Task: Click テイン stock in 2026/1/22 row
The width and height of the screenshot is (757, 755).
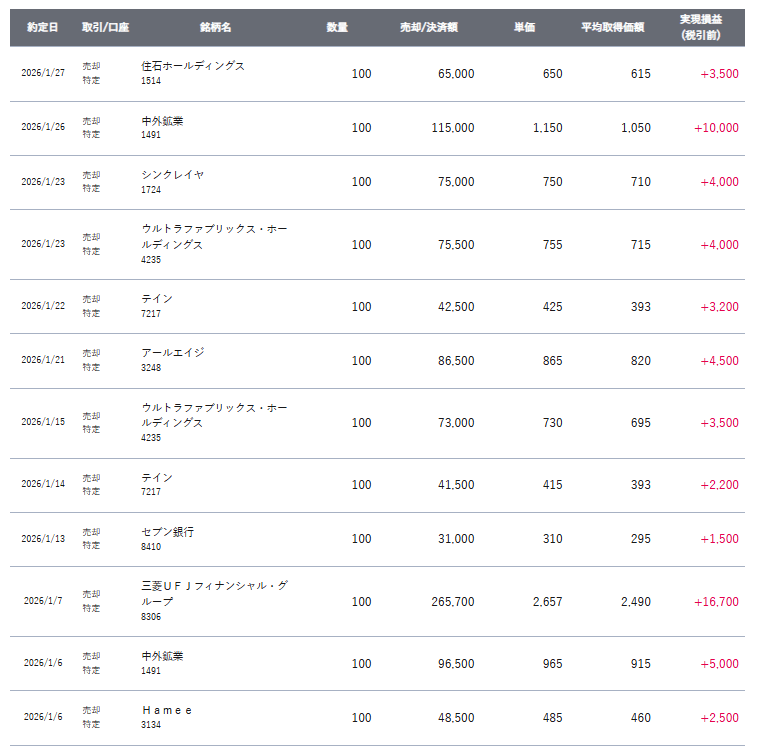Action: [x=157, y=298]
